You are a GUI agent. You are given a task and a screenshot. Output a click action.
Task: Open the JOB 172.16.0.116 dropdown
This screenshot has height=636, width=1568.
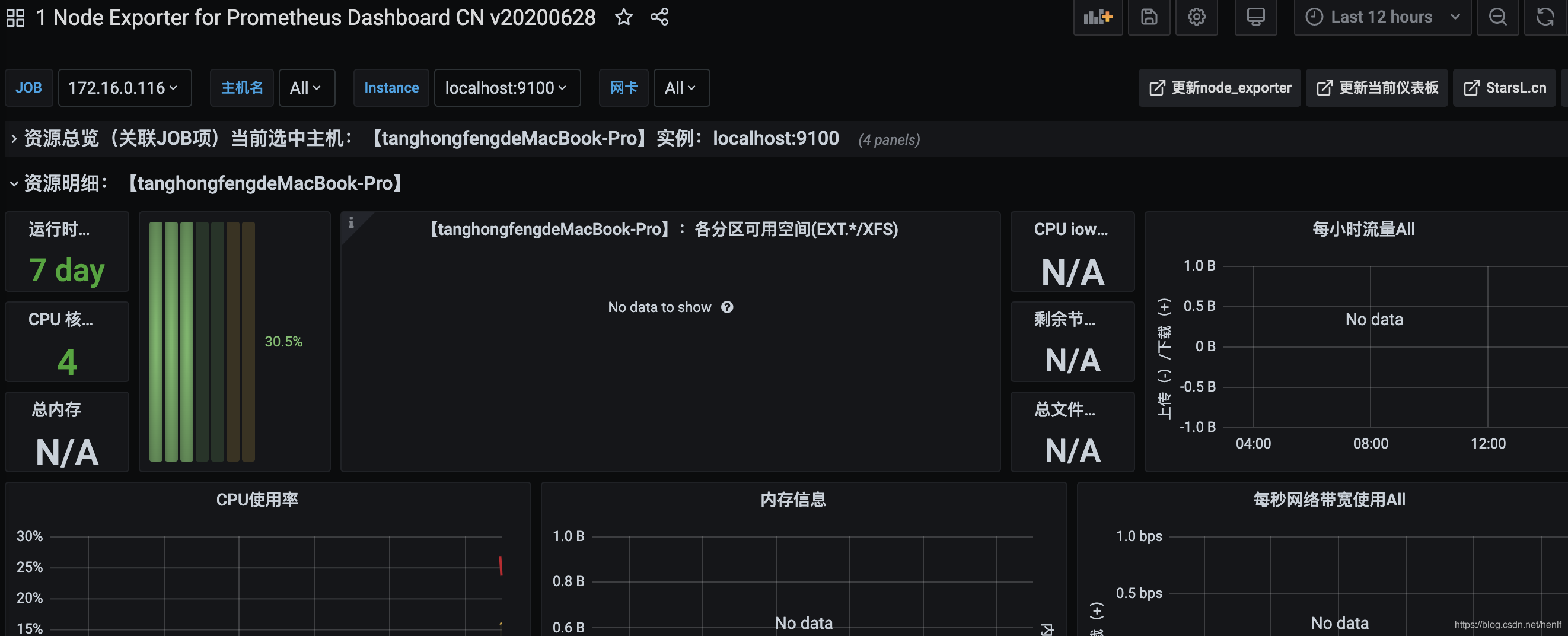[x=124, y=88]
